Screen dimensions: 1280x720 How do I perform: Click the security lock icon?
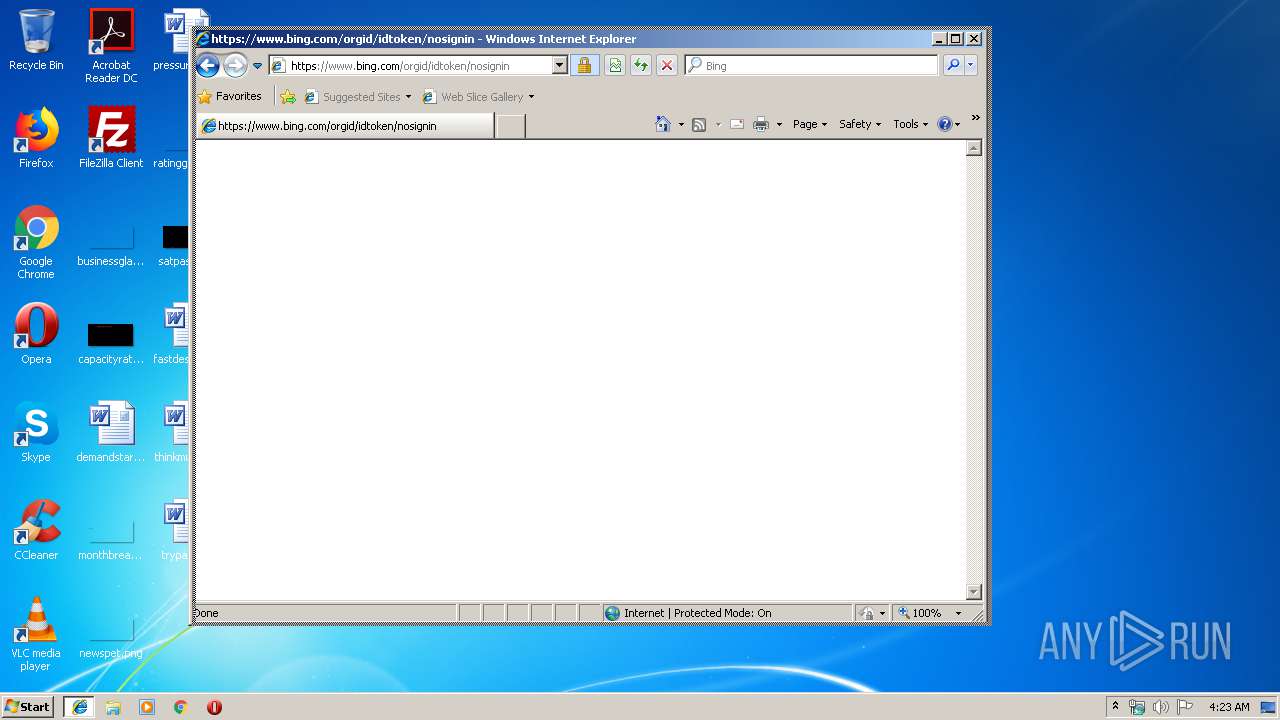tap(584, 66)
